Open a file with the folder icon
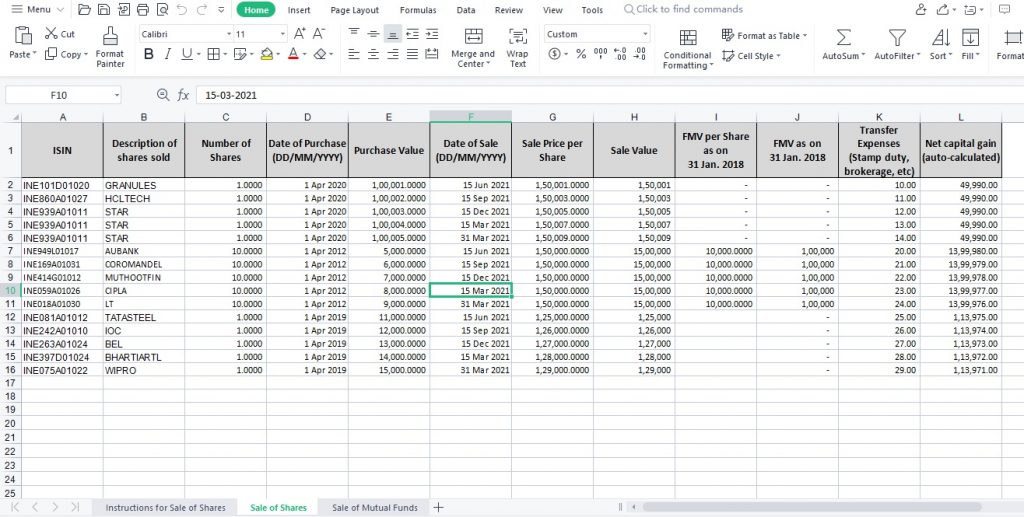The height and width of the screenshot is (517, 1024). [x=84, y=10]
